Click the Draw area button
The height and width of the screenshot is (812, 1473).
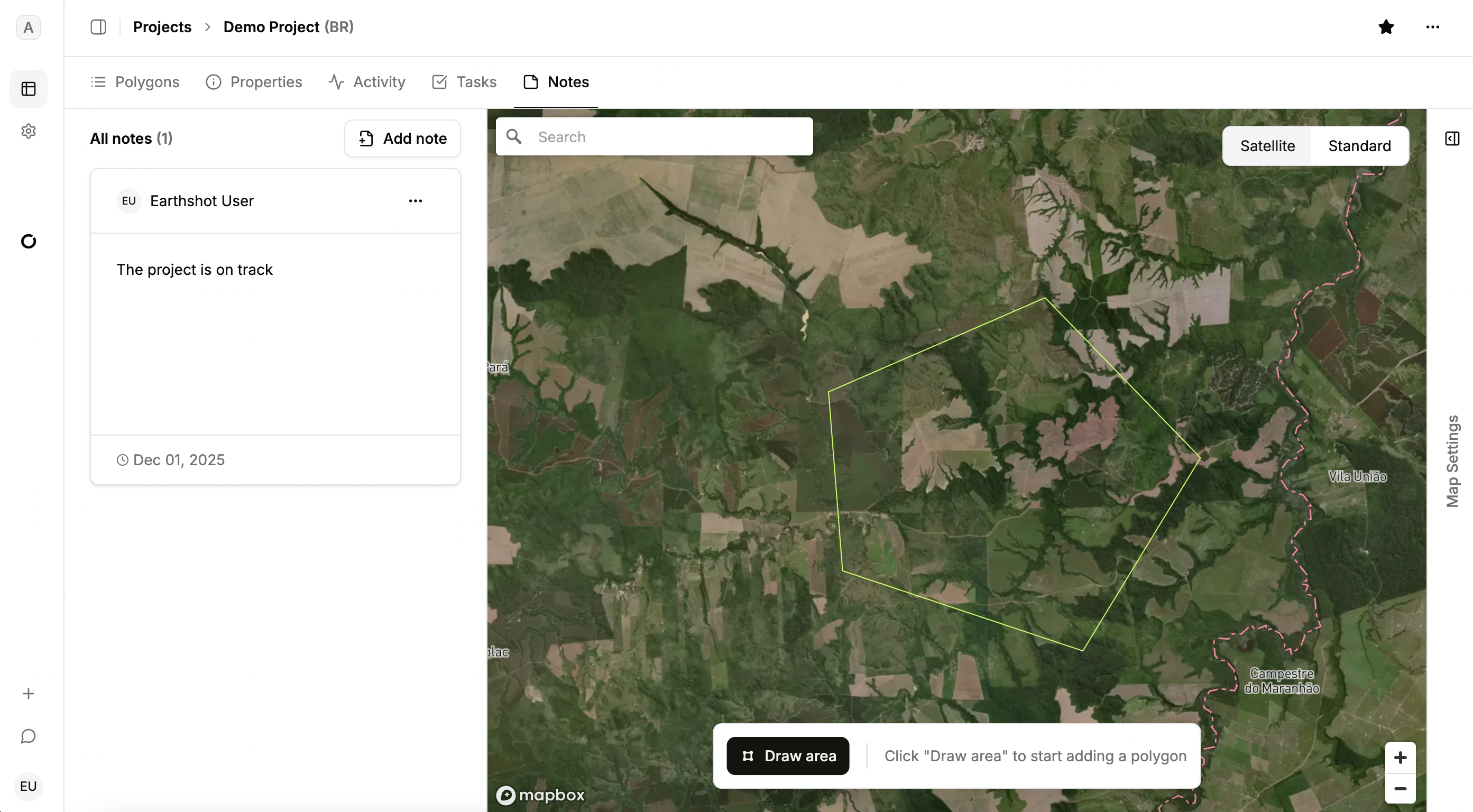(x=787, y=756)
